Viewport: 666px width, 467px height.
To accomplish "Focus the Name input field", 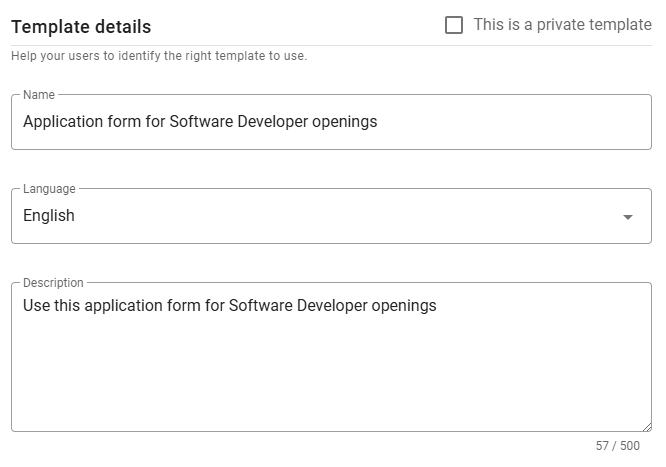I will [x=500, y=122].
